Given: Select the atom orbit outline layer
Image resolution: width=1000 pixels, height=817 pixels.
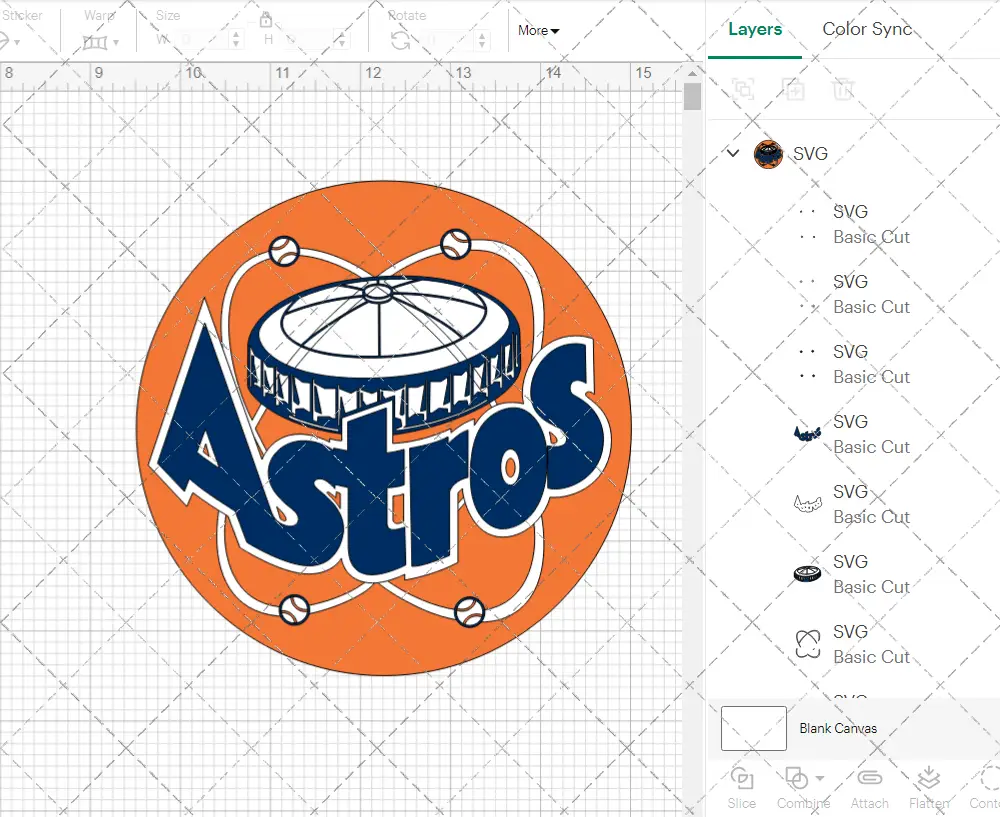Looking at the screenshot, I should coord(807,644).
